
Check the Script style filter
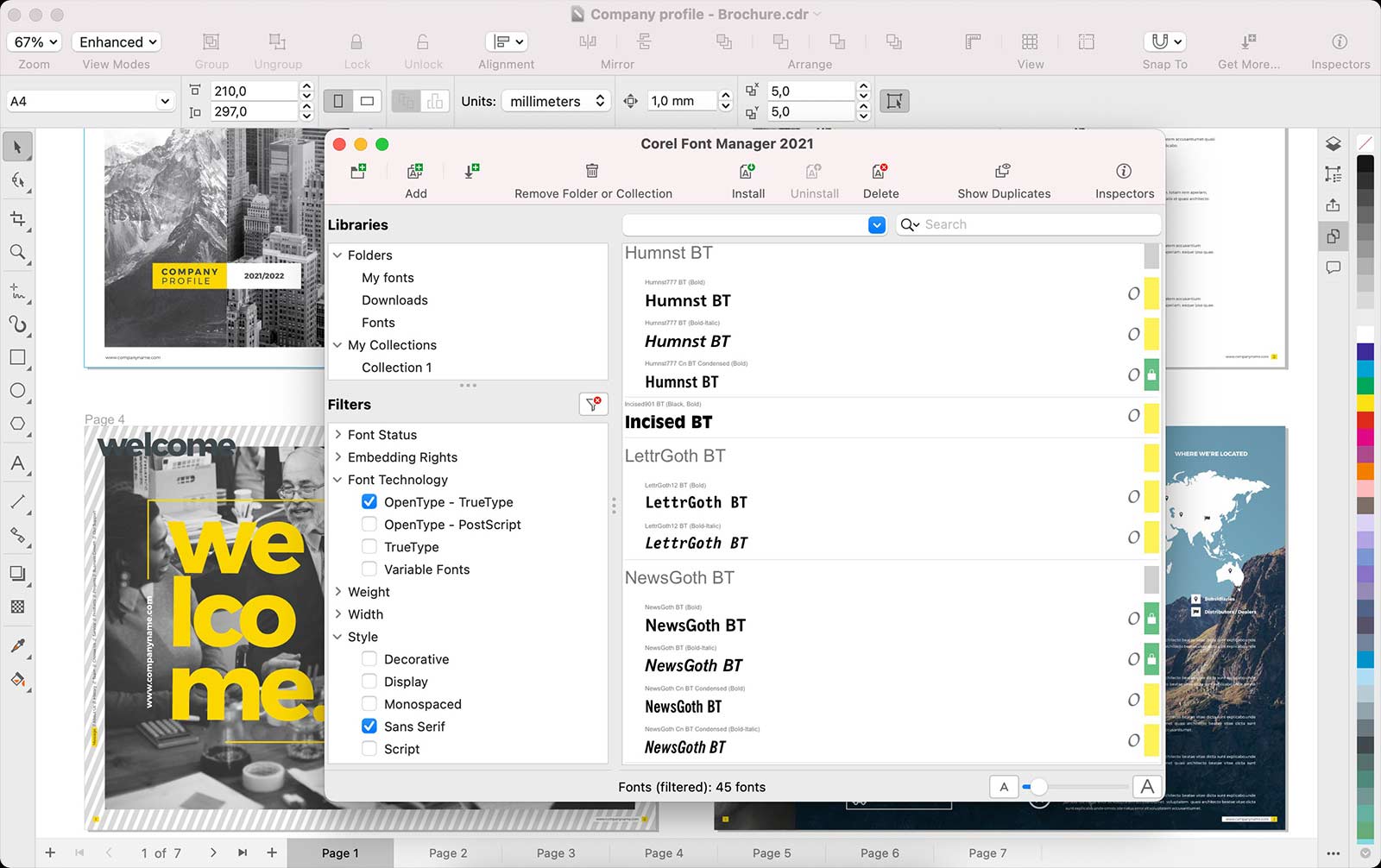tap(369, 748)
